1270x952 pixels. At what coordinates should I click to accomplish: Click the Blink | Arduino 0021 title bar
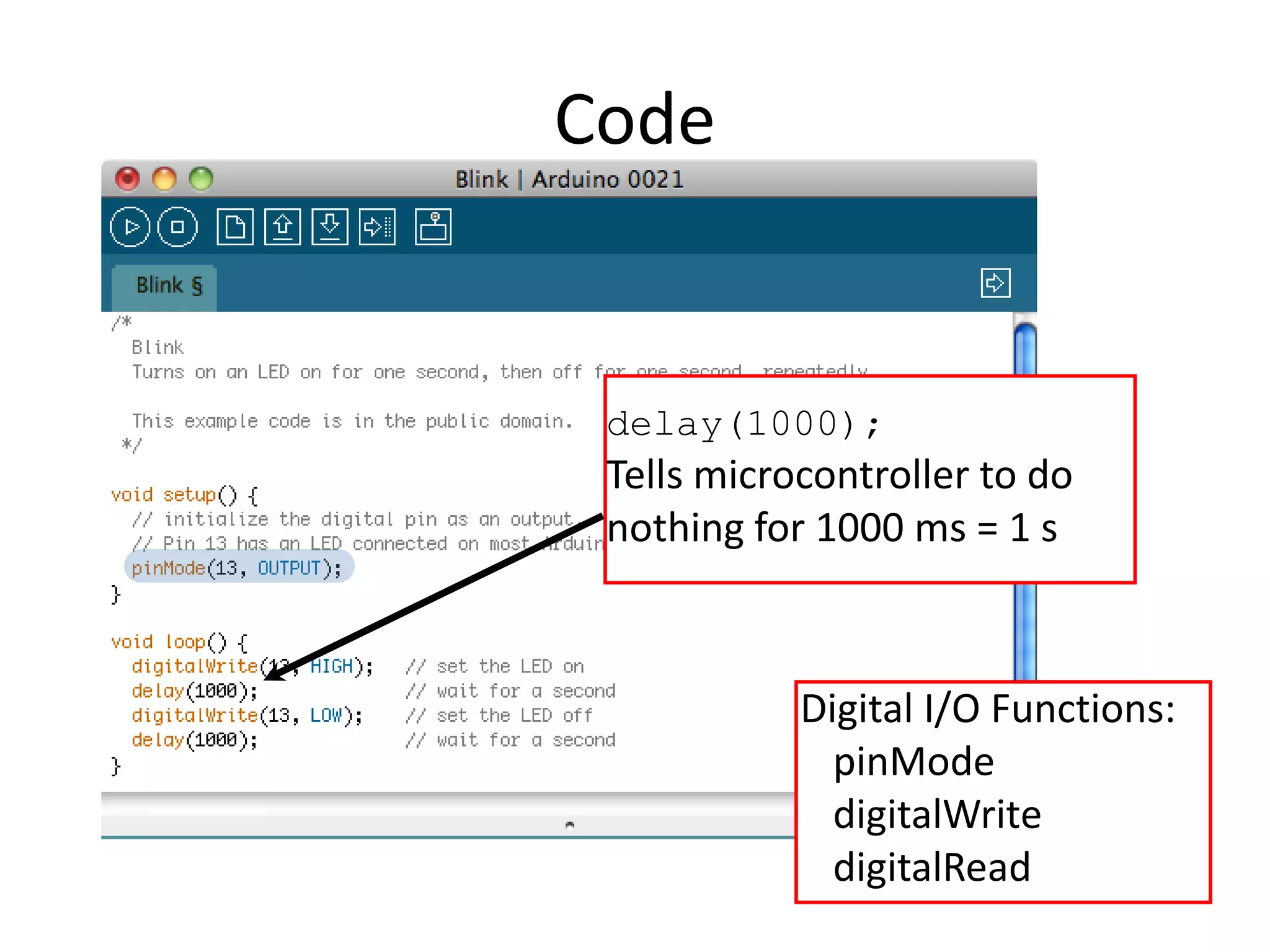[x=569, y=179]
